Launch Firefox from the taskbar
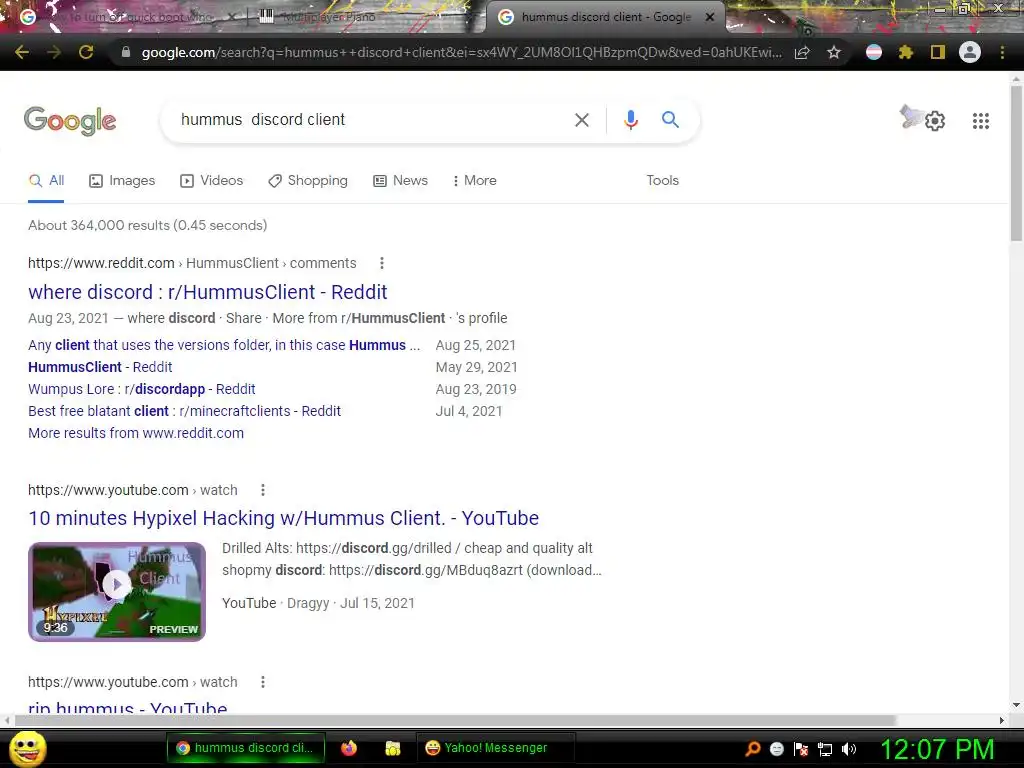This screenshot has height=768, width=1024. [x=349, y=748]
